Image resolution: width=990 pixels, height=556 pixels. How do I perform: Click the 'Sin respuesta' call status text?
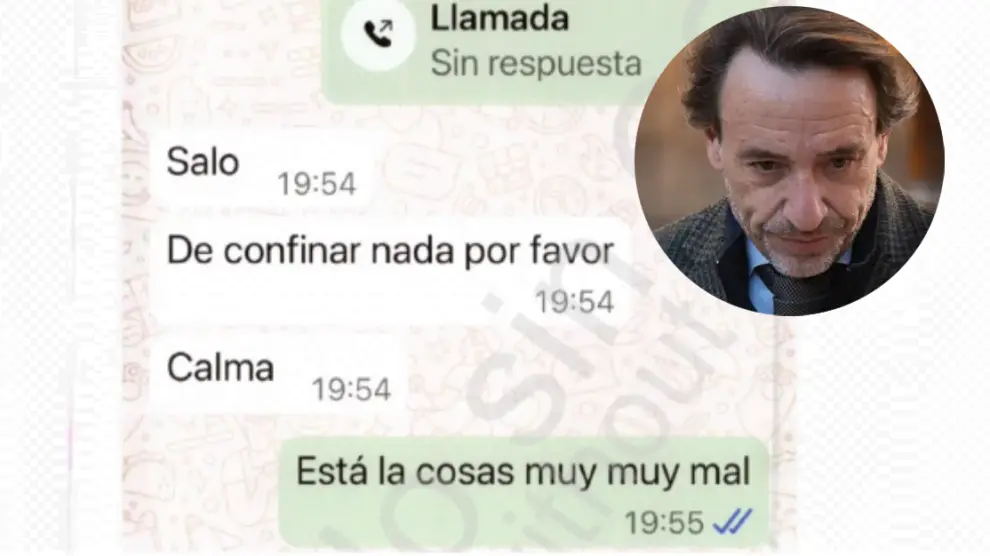[x=536, y=64]
